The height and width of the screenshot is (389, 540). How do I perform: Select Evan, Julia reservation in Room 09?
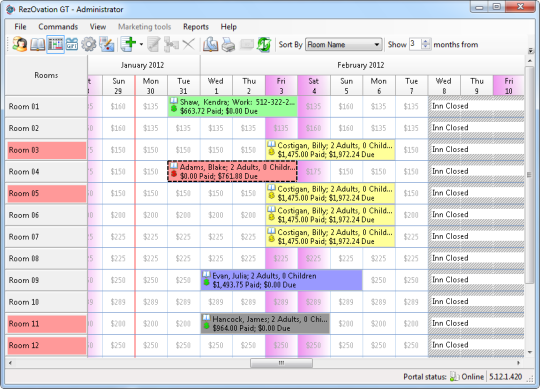tap(281, 280)
